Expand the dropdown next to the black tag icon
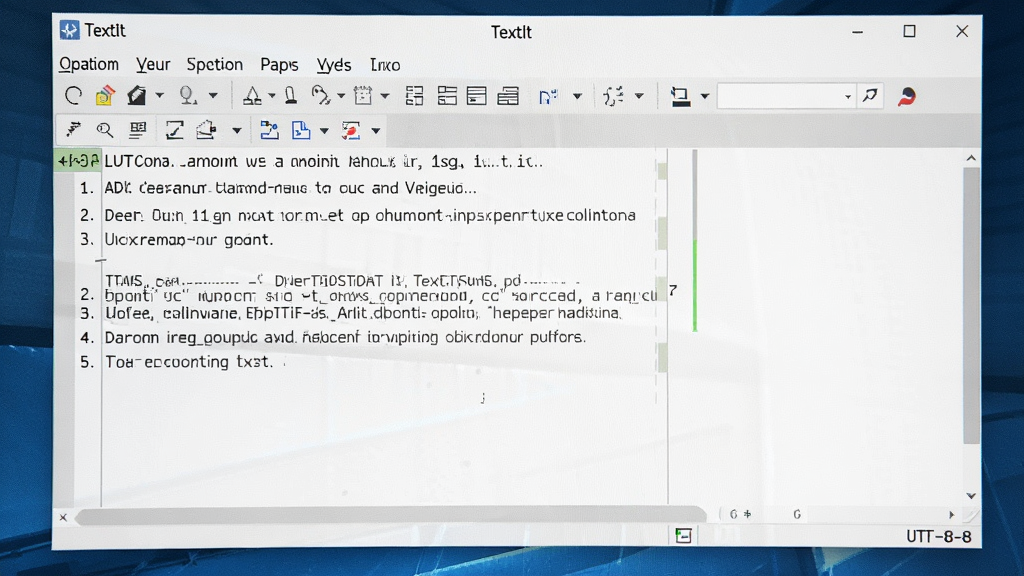The height and width of the screenshot is (576, 1024). coord(159,96)
